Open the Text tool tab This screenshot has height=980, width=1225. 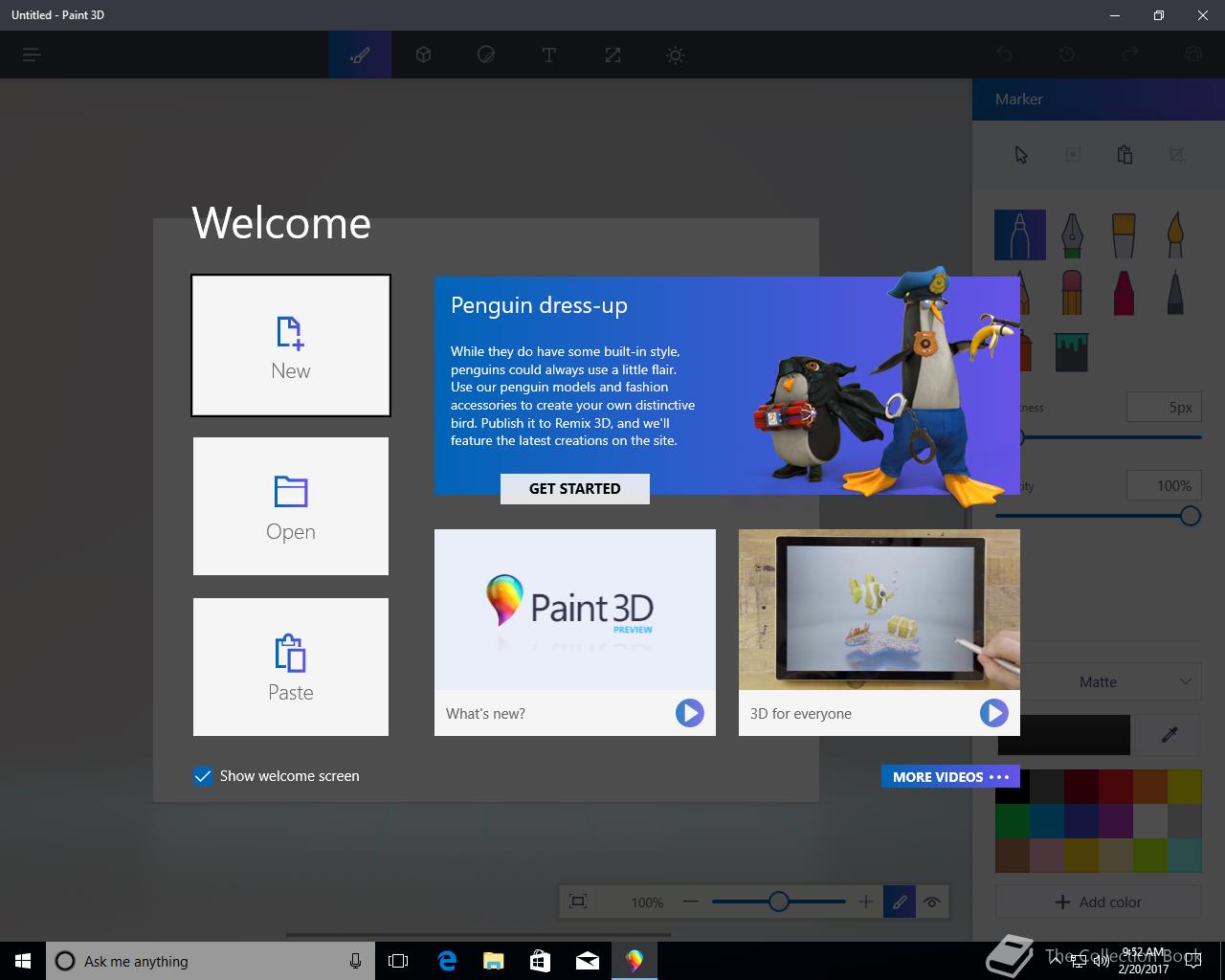(549, 55)
